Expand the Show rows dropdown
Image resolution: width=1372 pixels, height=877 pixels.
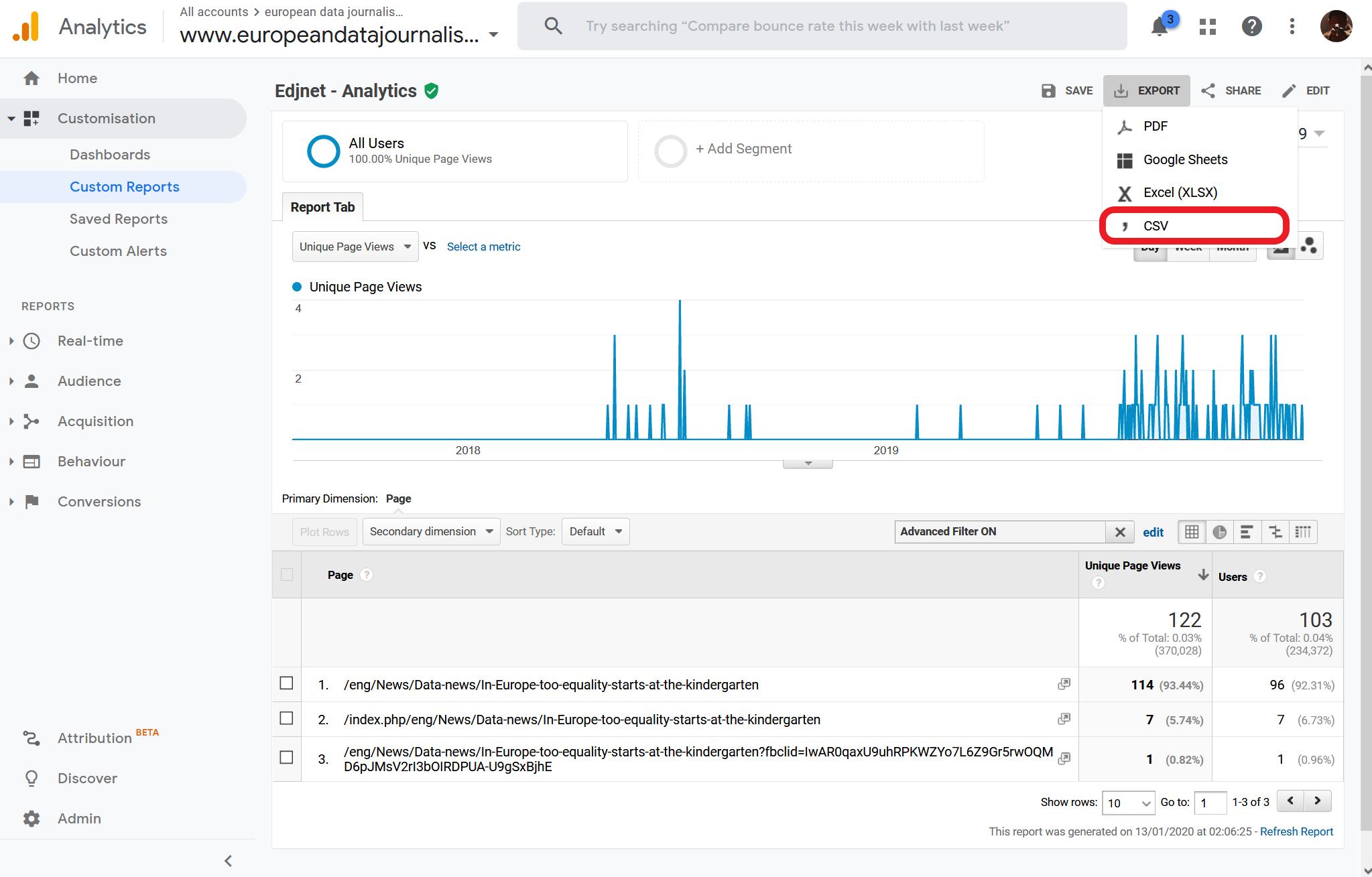click(x=1128, y=803)
